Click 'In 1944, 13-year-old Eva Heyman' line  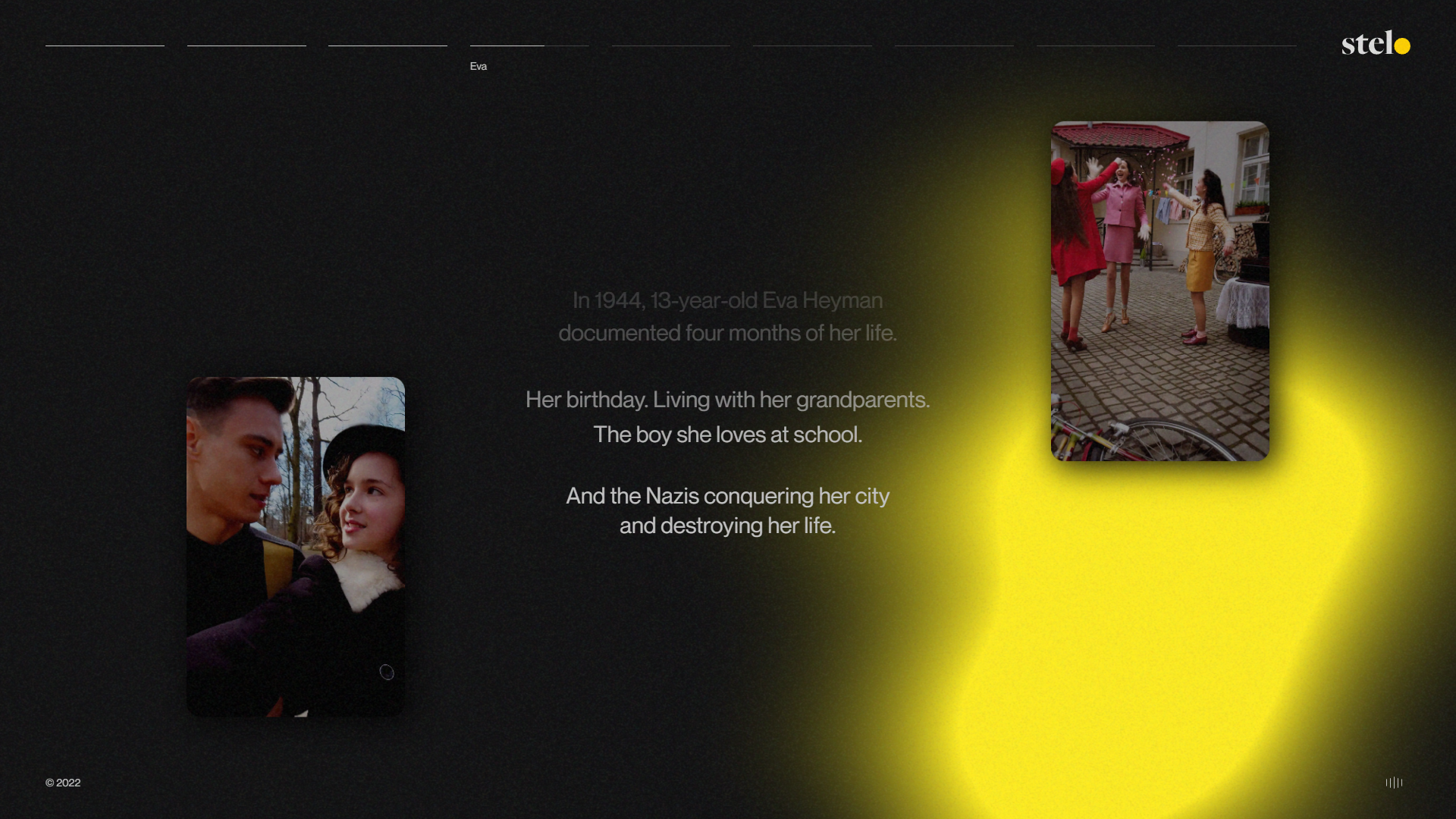pos(728,301)
